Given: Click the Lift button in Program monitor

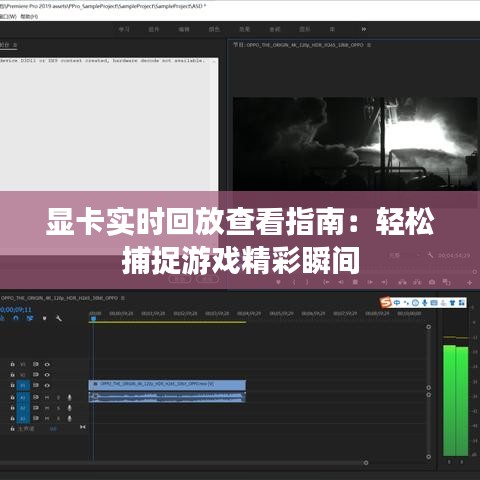Looking at the screenshot, I should pos(402,282).
